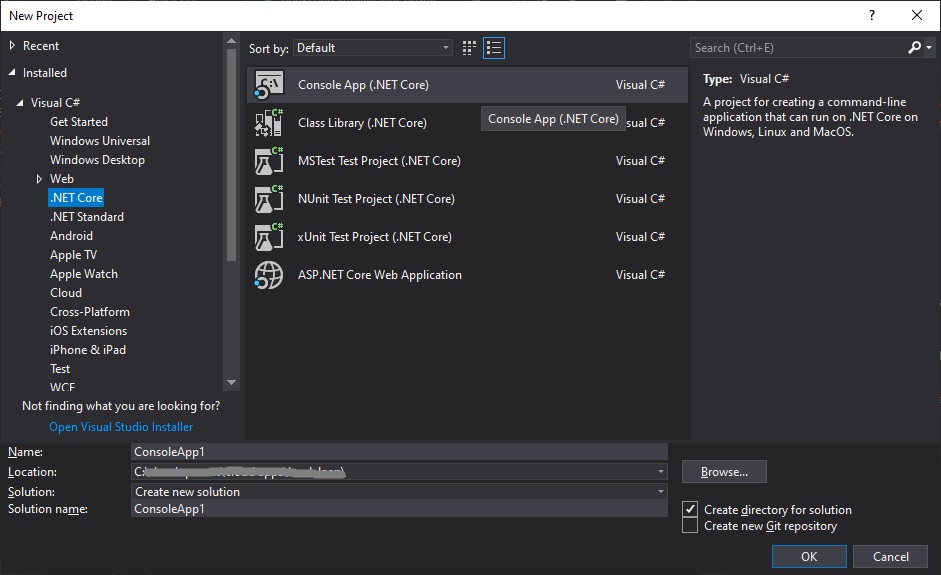The image size is (941, 575).
Task: Click the Search (Ctrl+E) box
Action: (x=798, y=48)
